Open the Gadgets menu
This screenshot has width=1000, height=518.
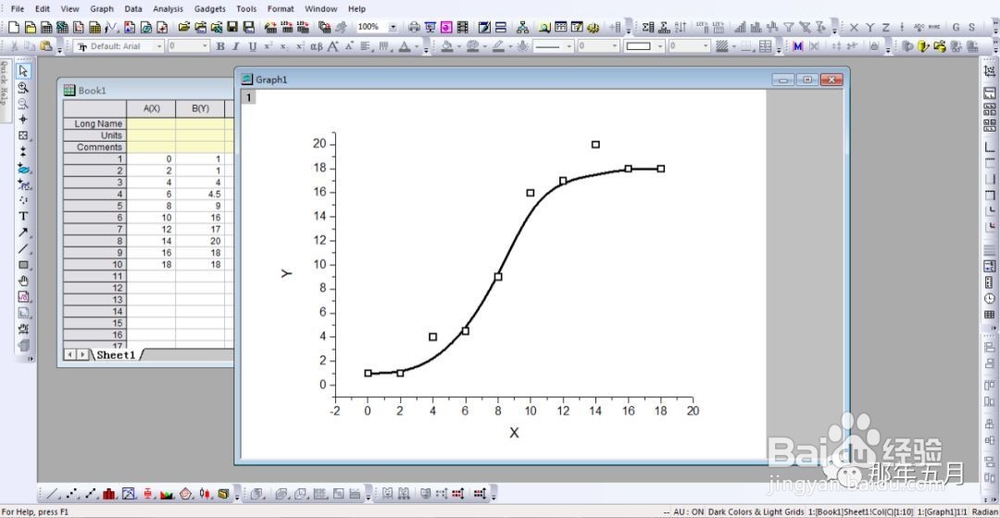pos(210,9)
